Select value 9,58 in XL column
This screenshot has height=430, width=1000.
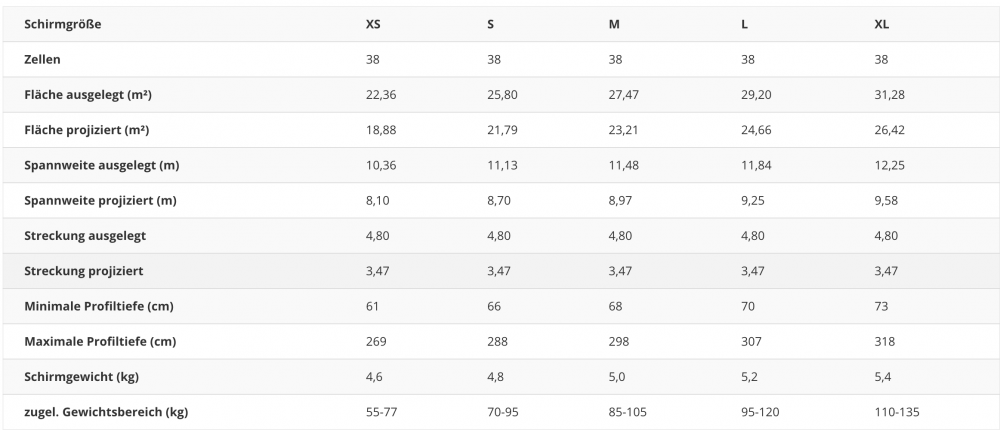tap(886, 200)
